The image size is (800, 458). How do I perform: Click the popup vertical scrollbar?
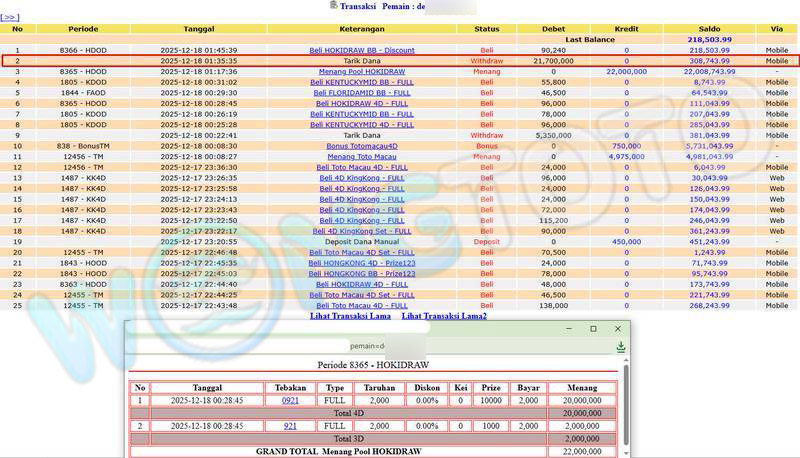[x=626, y=410]
